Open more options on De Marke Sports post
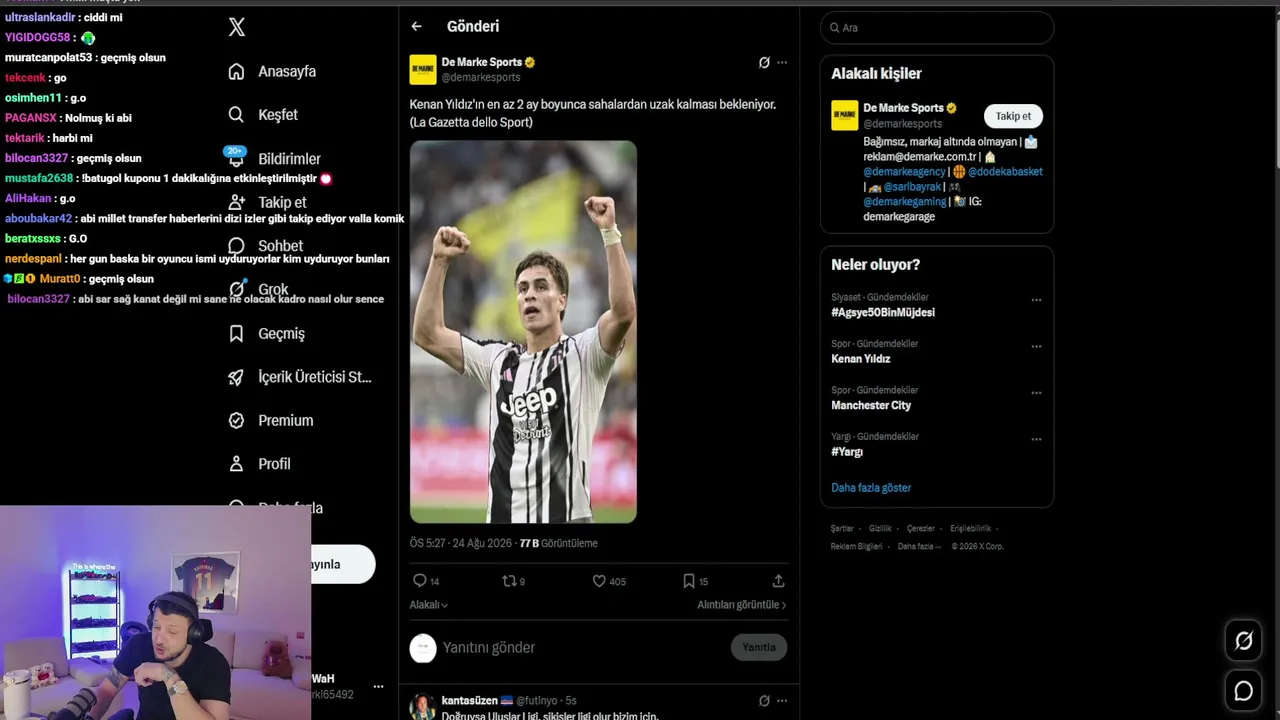The image size is (1280, 720). [x=782, y=62]
